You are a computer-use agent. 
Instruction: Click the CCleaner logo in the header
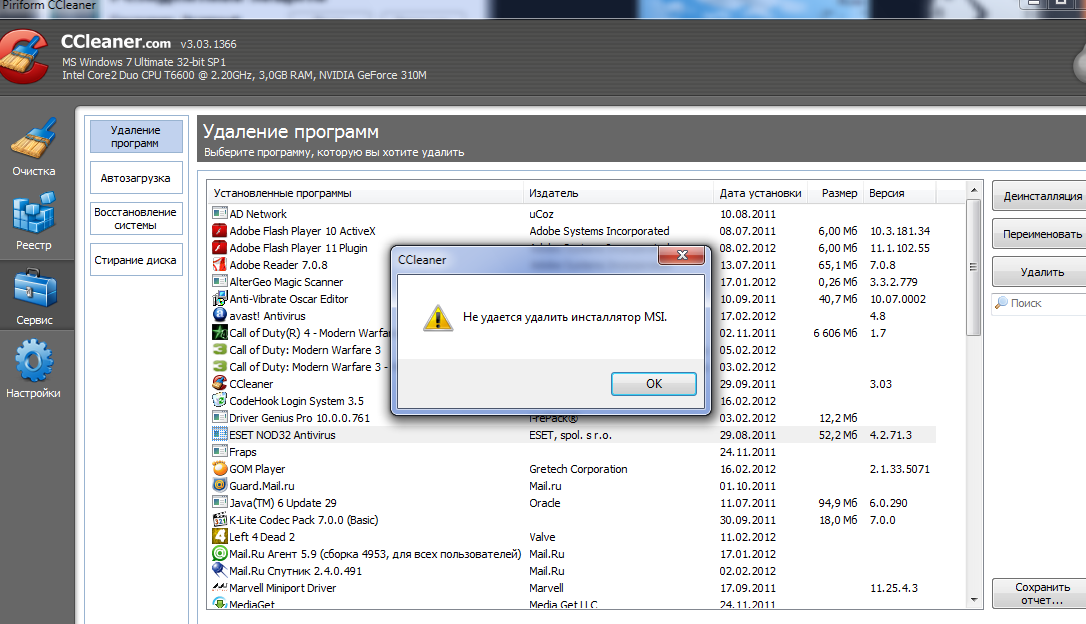24,57
